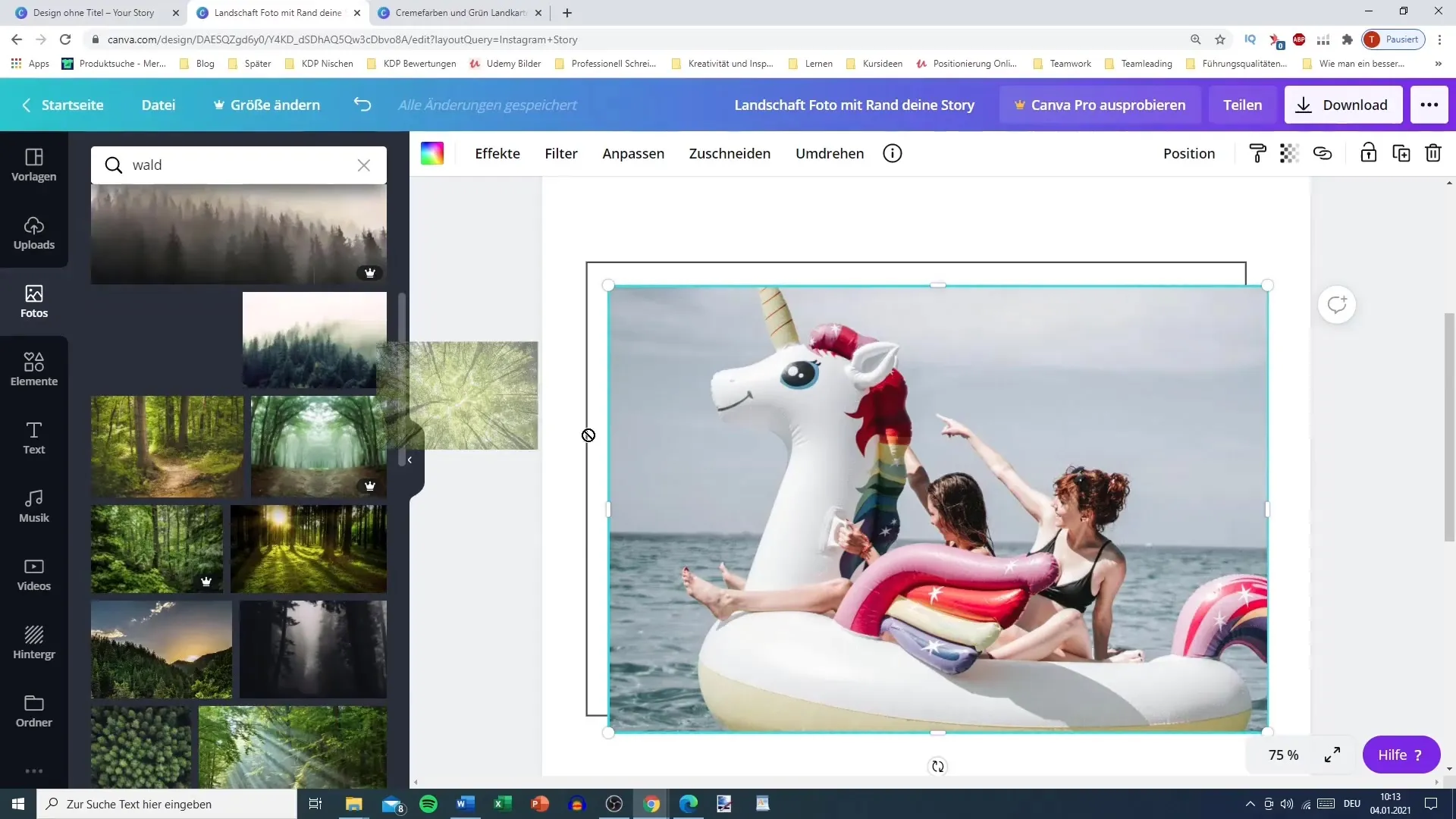This screenshot has height=819, width=1456.
Task: Open the Ordner sidebar panel
Action: tap(33, 711)
